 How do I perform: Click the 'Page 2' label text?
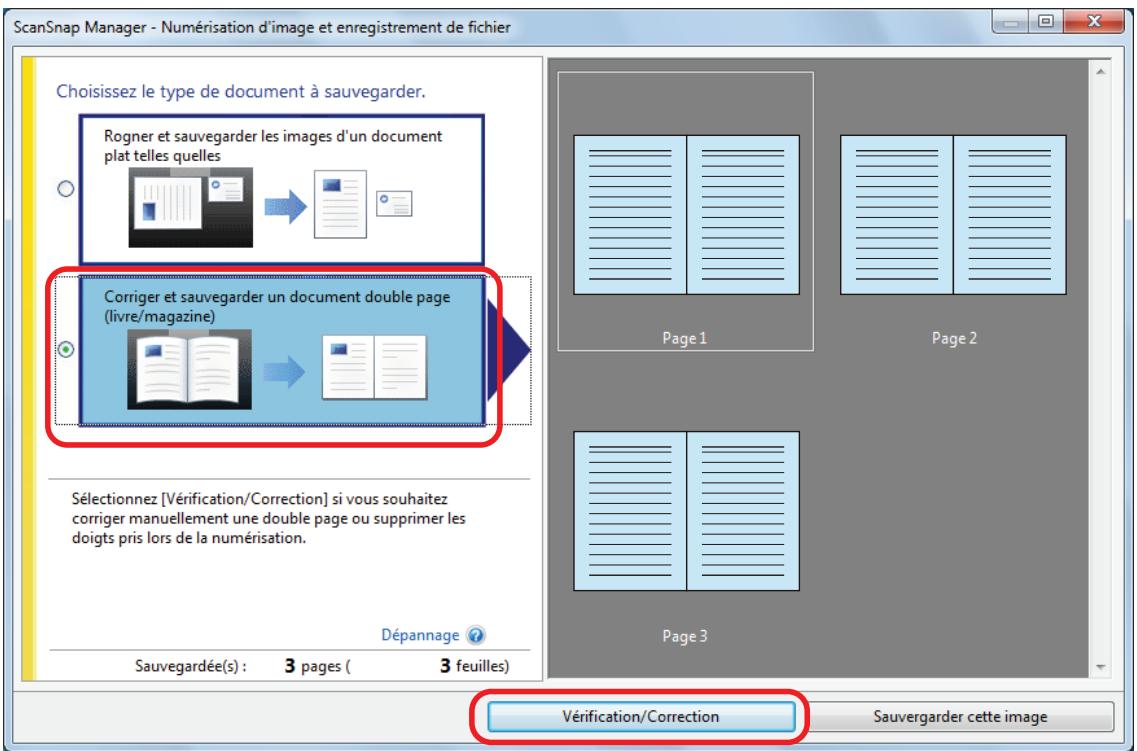tap(954, 338)
